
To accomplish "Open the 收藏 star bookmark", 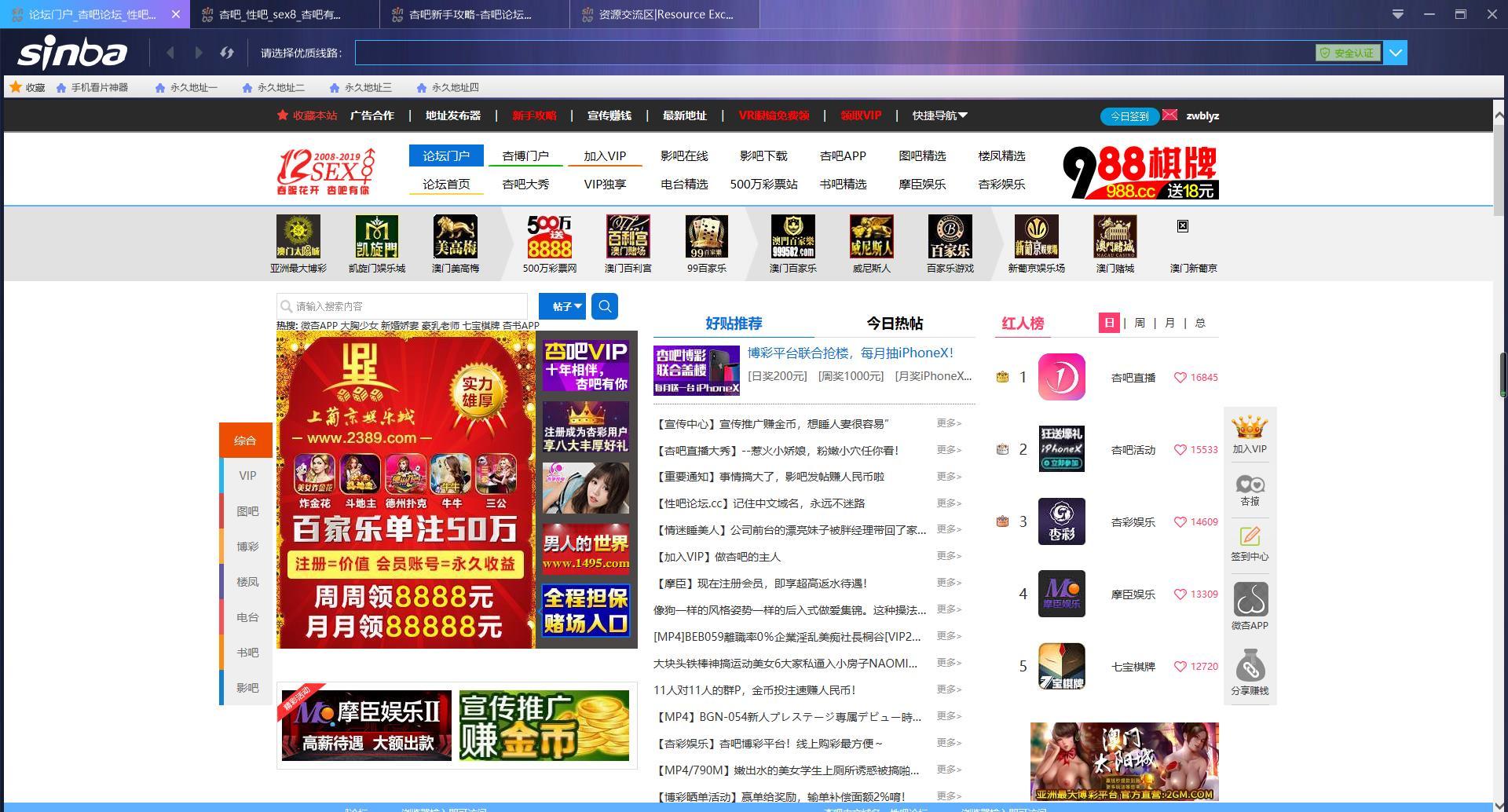I will 27,87.
